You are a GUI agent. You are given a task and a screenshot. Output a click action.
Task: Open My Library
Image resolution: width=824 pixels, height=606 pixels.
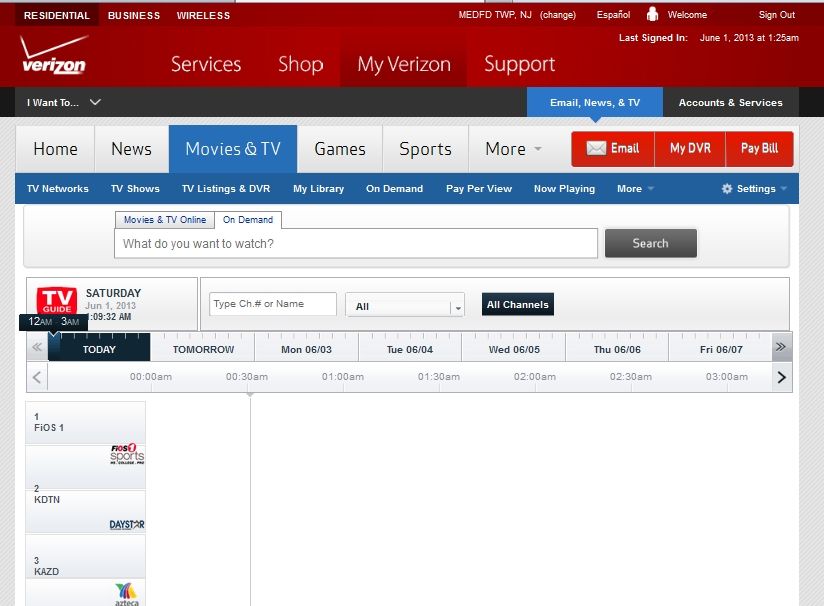318,189
